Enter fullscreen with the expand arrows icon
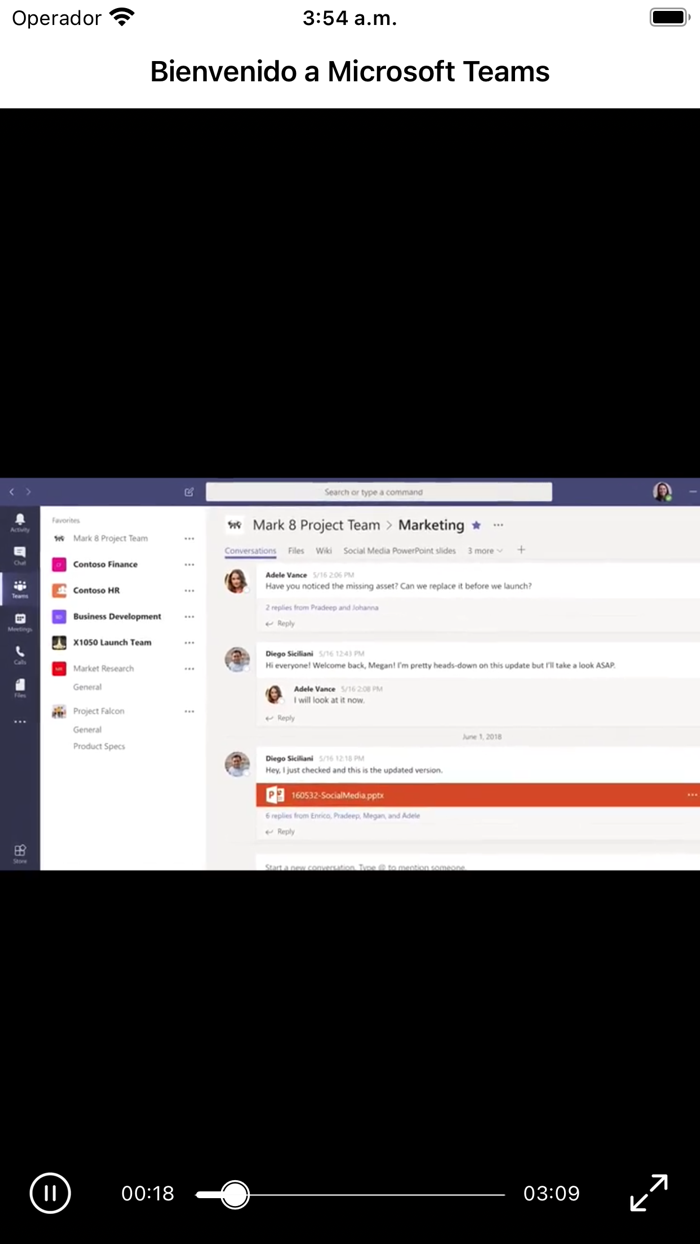The width and height of the screenshot is (700, 1244). [649, 1193]
